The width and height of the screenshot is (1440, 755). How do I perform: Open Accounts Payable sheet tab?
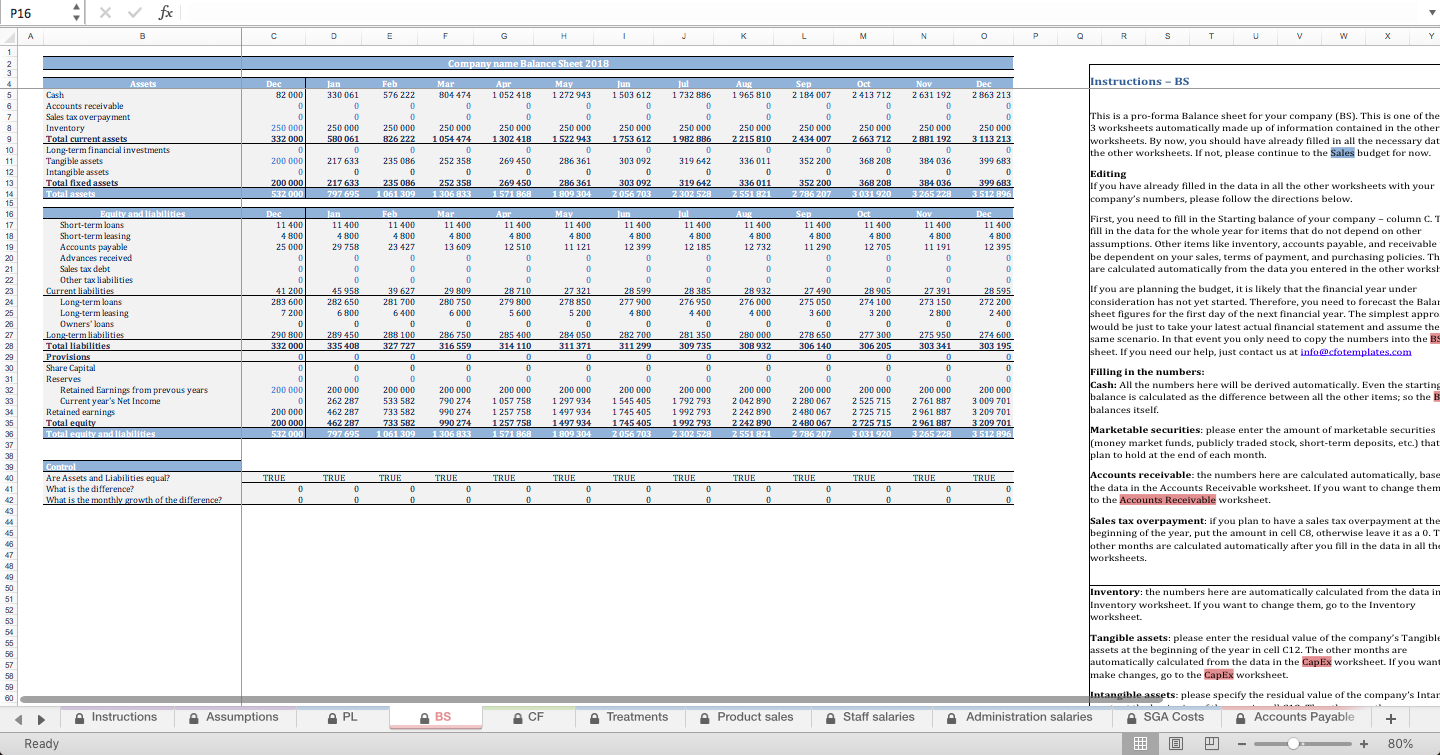[x=1295, y=717]
